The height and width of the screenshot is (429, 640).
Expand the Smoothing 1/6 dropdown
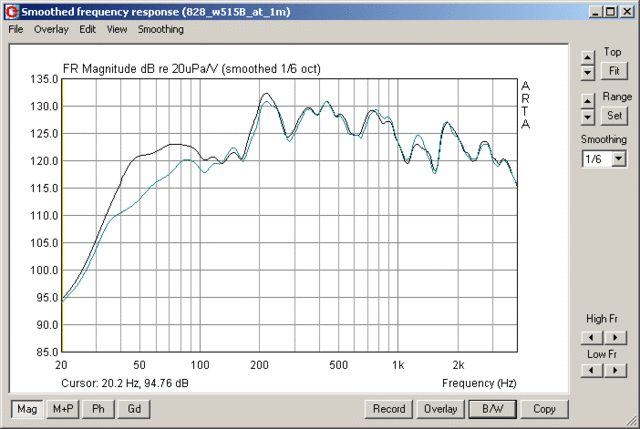[619, 158]
